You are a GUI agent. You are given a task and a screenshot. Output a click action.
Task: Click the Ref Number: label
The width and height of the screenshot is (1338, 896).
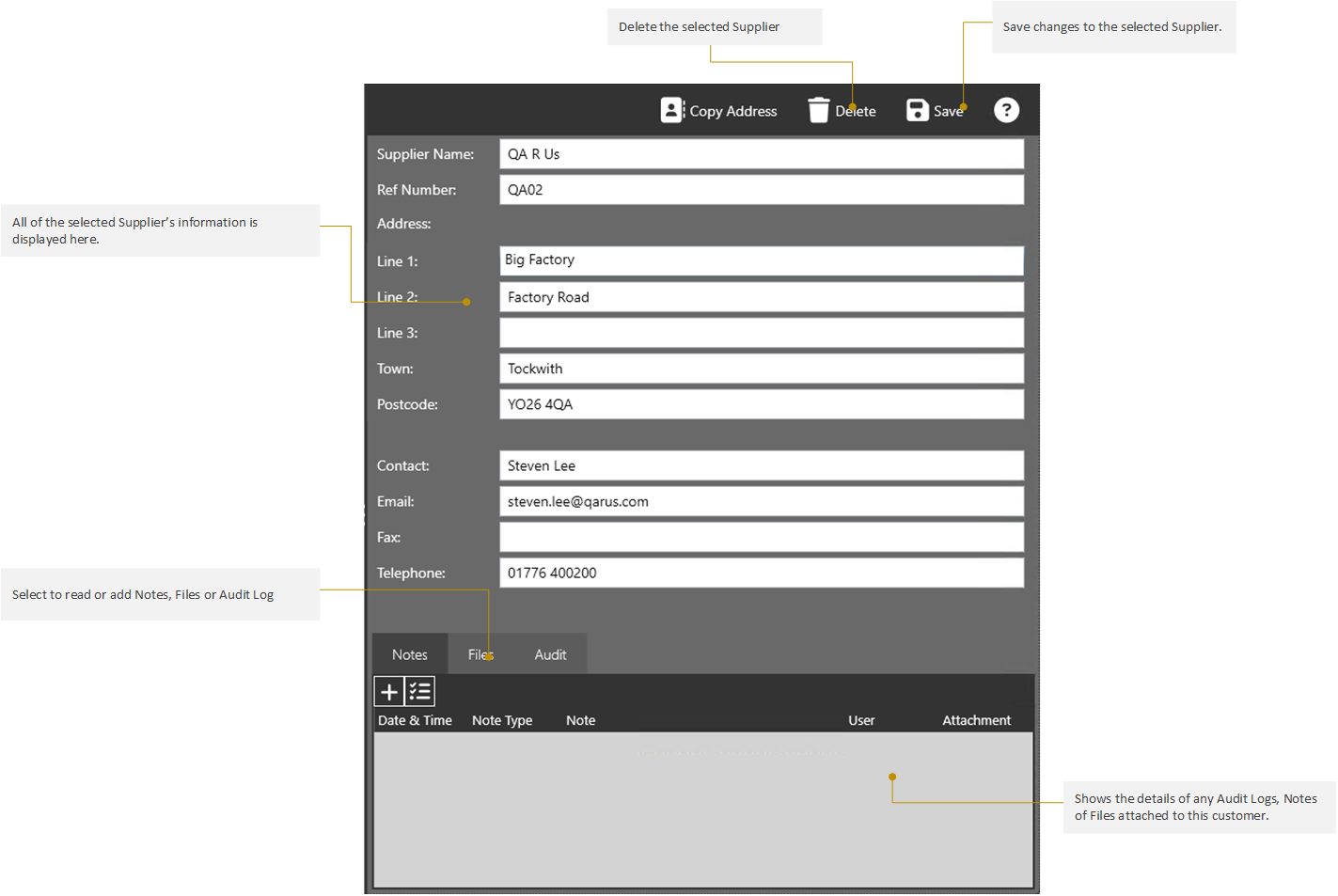(x=417, y=190)
